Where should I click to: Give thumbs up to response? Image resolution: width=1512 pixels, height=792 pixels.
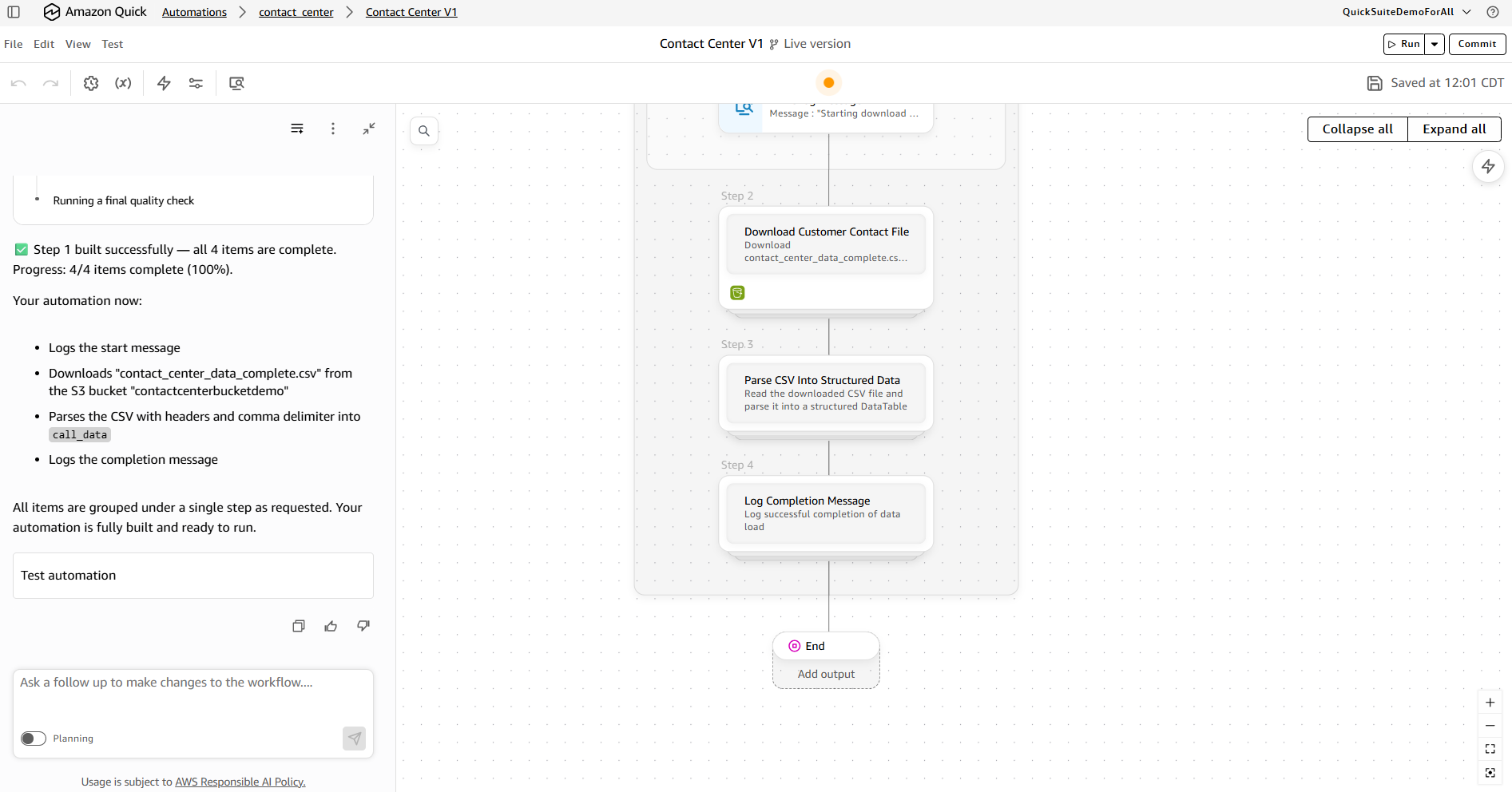(x=331, y=627)
